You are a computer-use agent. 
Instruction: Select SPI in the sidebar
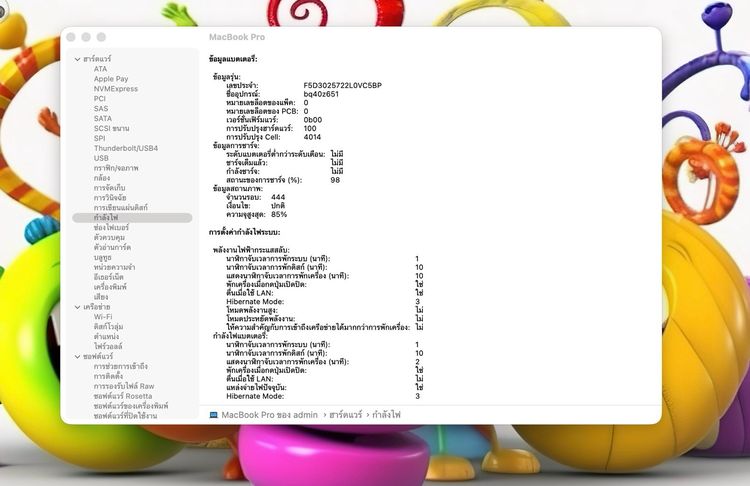(x=99, y=138)
